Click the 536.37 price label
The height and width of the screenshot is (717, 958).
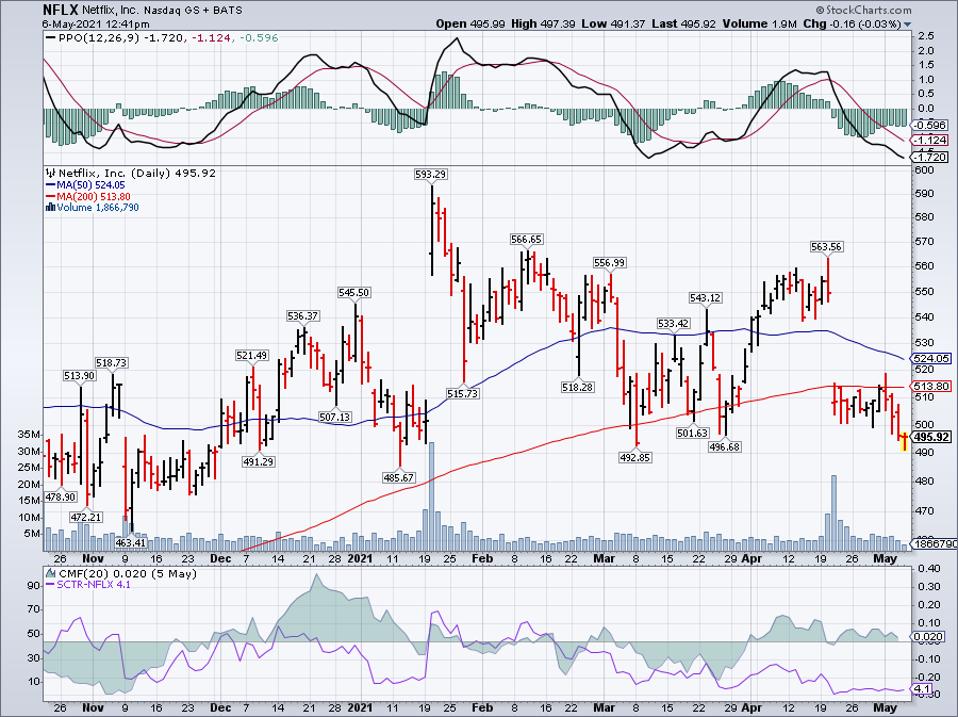pyautogui.click(x=302, y=316)
